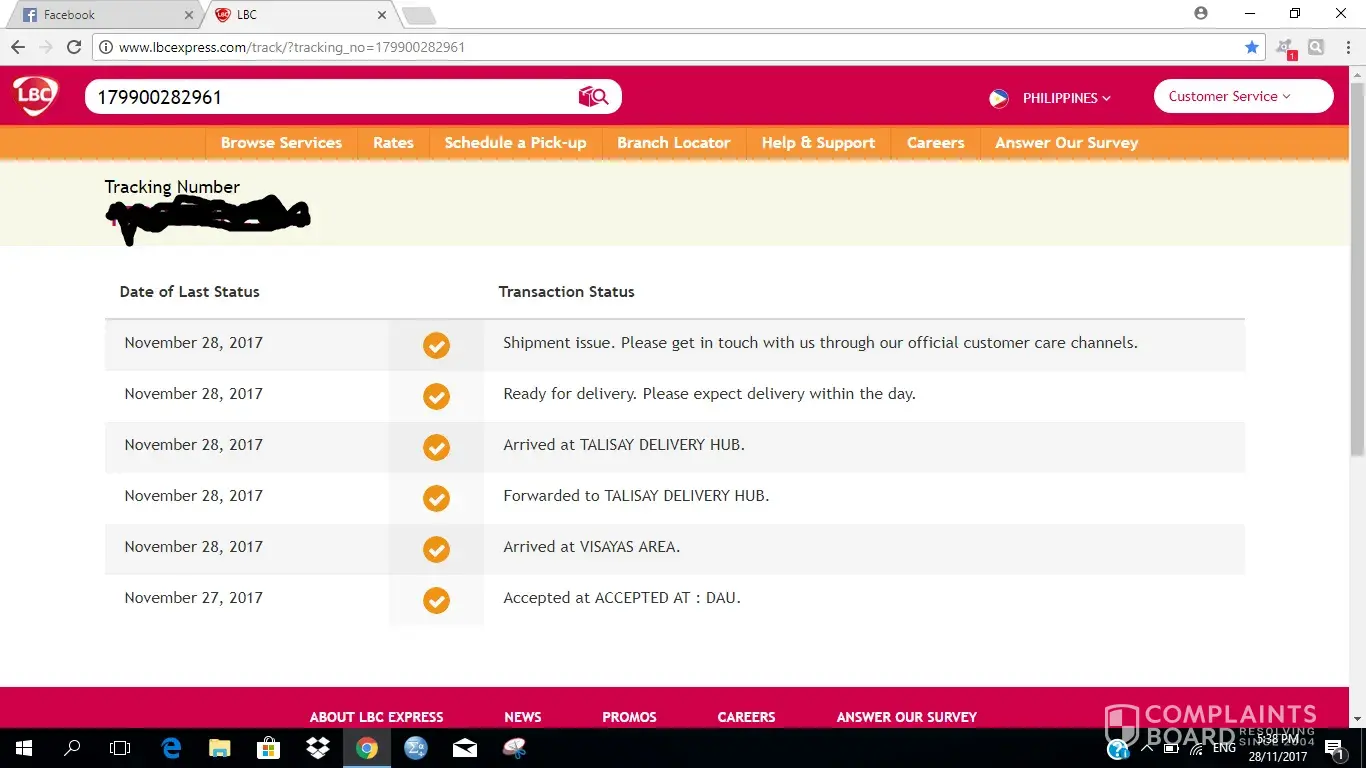Click Answer Our Survey in nav bar
1366x768 pixels.
point(1067,143)
